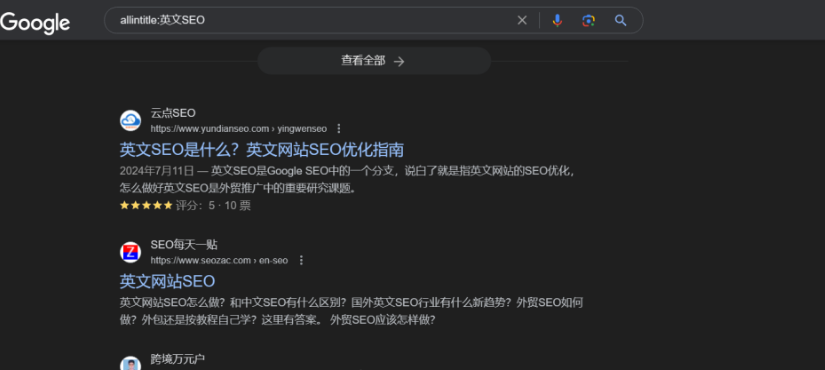
Task: Open more options for seozac.com result
Action: [301, 260]
